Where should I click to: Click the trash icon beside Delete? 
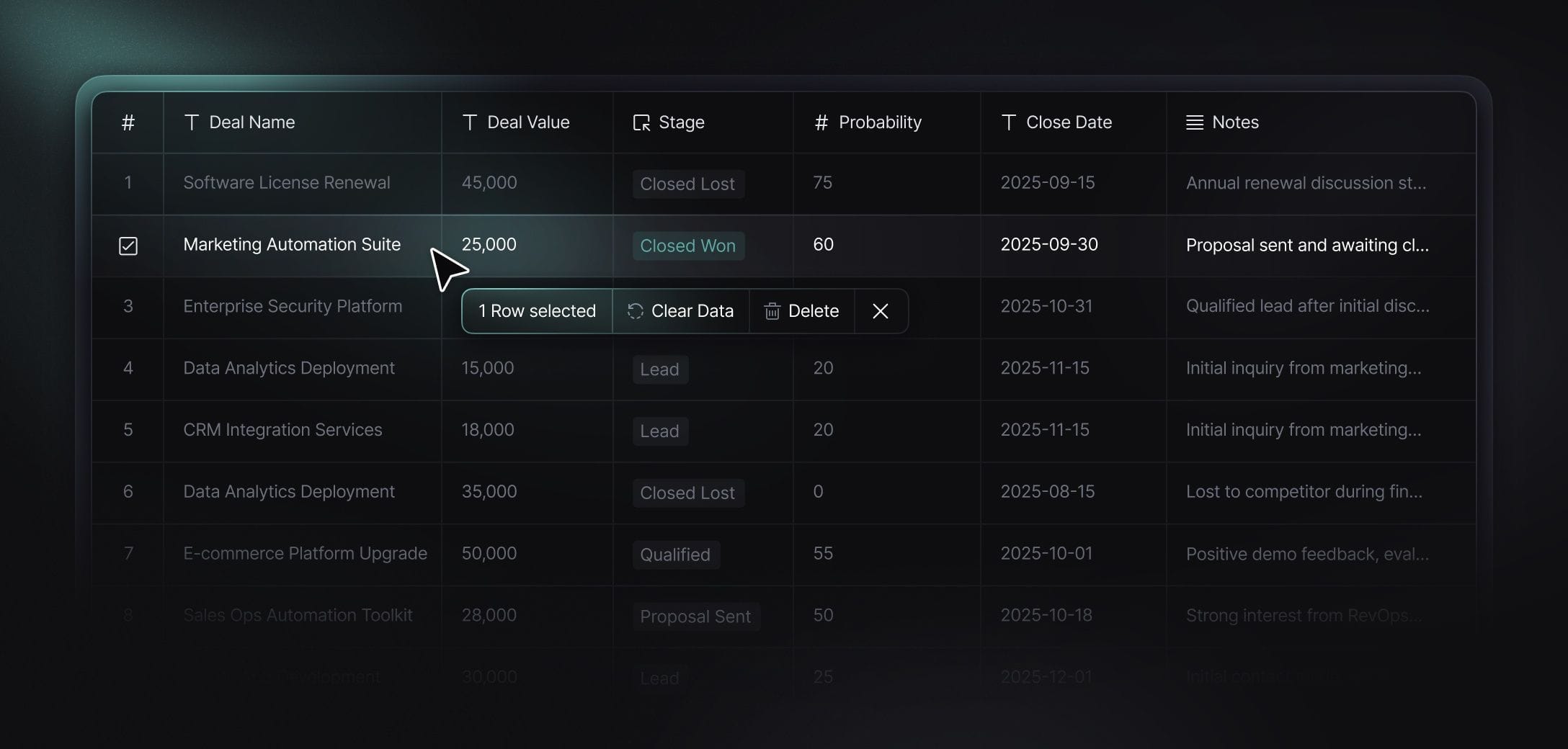pyautogui.click(x=772, y=311)
